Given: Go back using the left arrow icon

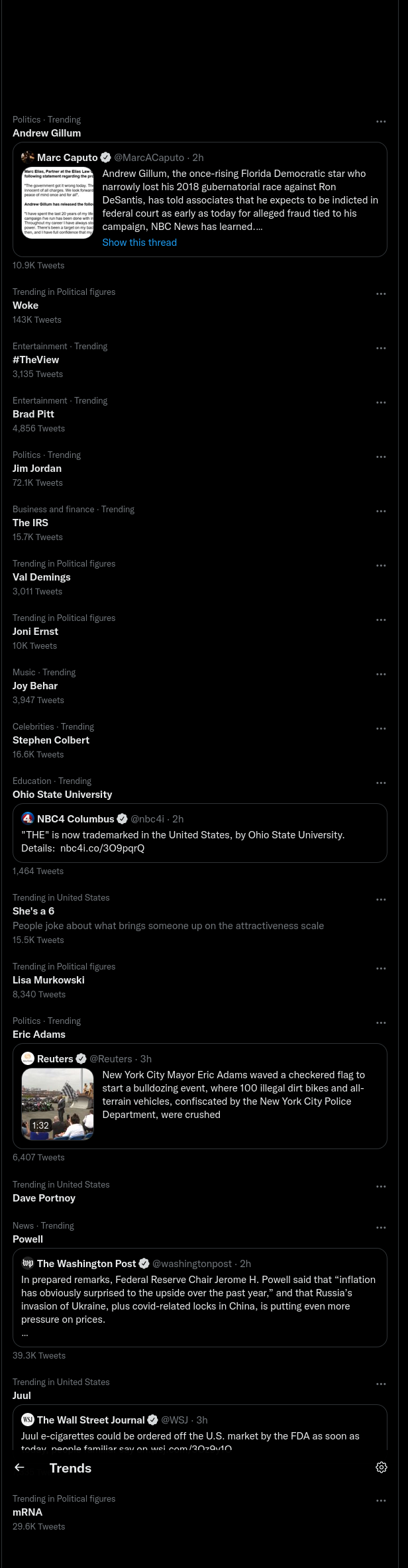Looking at the screenshot, I should pos(19,1467).
